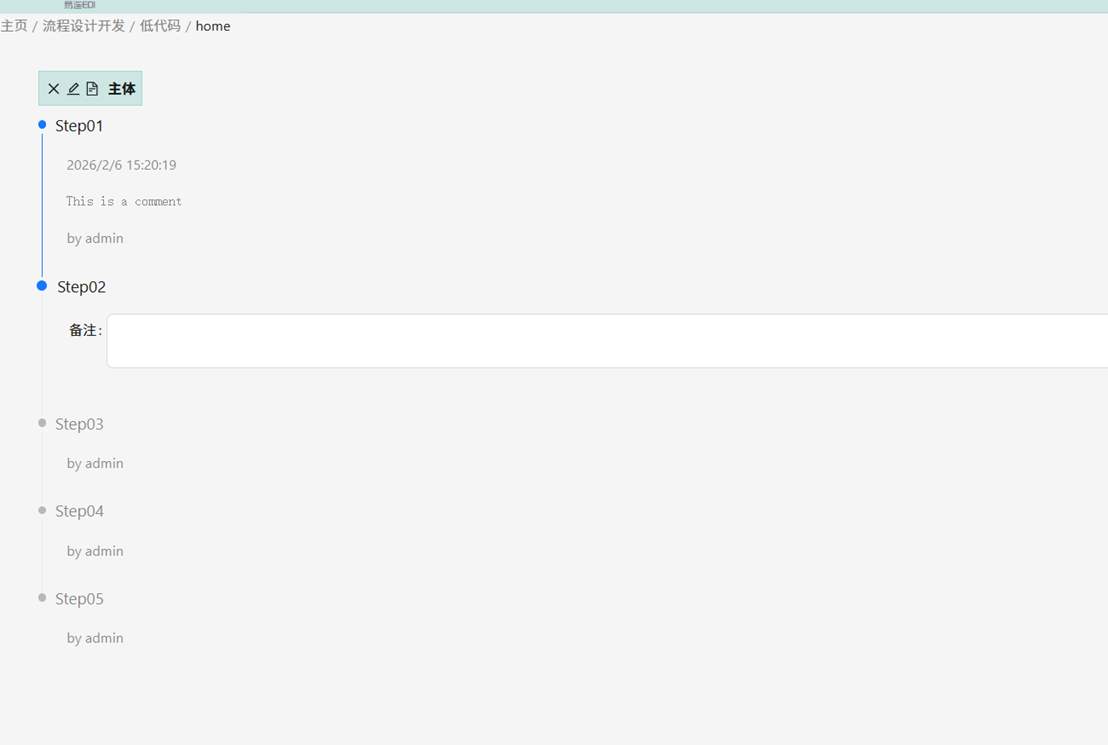Click the pencil edit icon

point(73,89)
